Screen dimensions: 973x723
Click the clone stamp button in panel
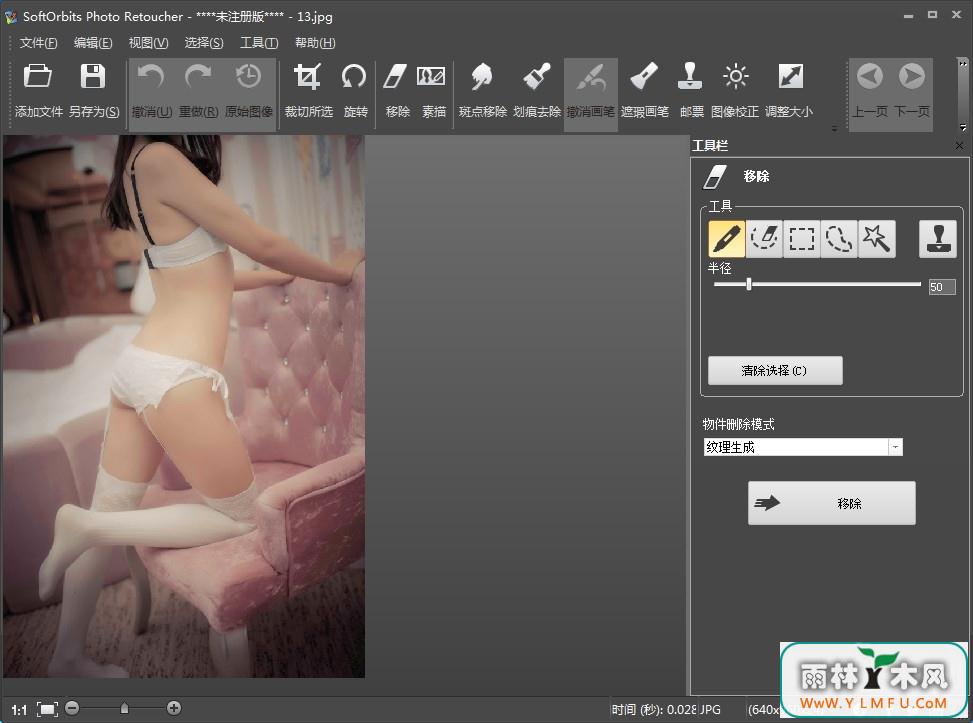coord(938,238)
